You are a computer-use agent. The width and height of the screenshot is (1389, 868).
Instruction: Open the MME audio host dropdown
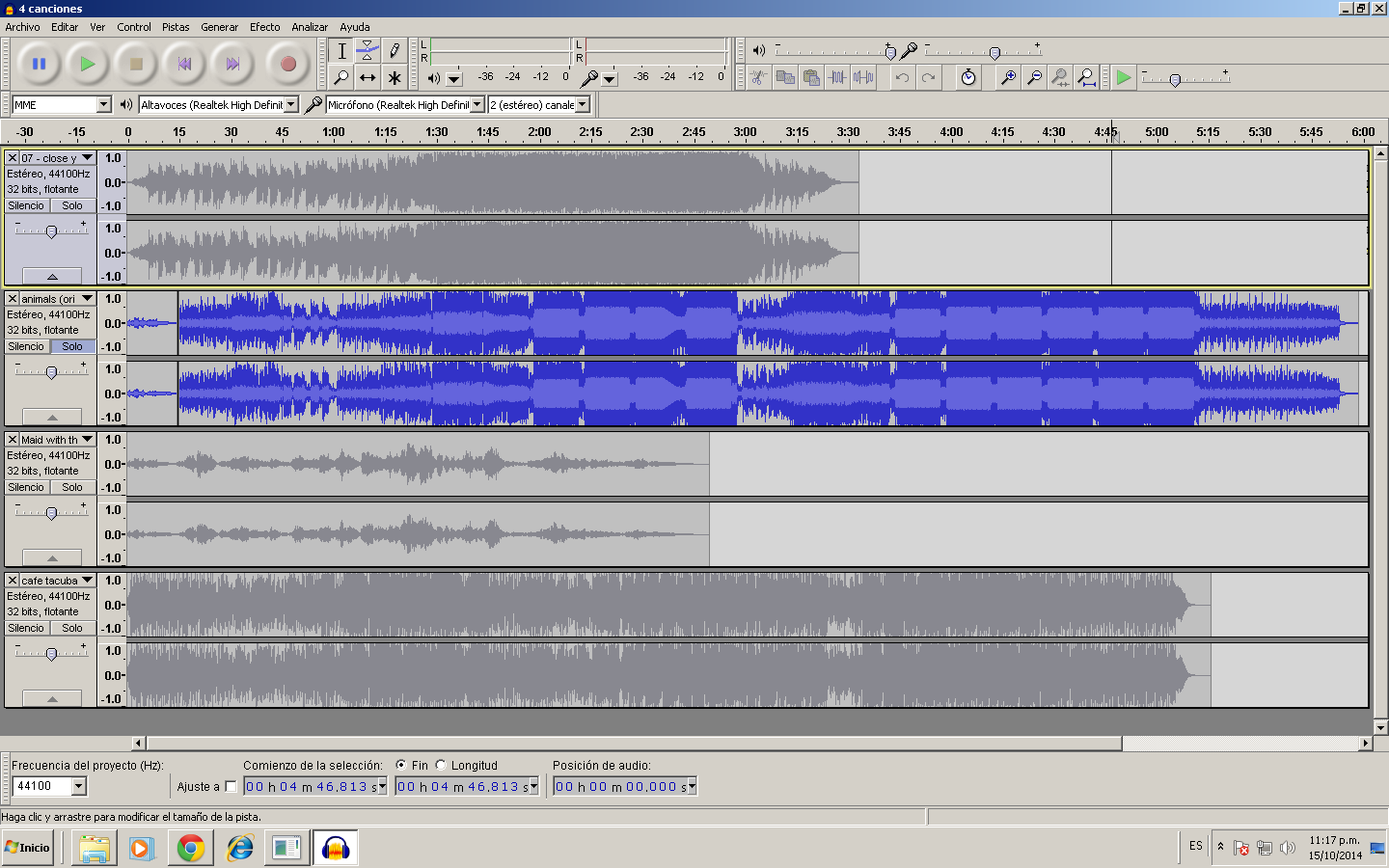[103, 104]
